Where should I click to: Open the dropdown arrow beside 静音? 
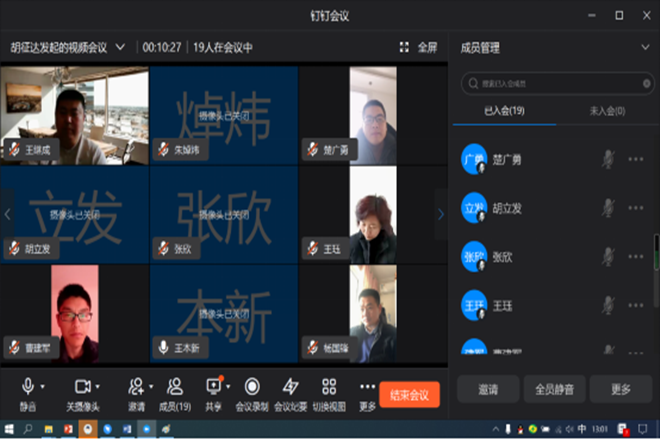[x=46, y=386]
